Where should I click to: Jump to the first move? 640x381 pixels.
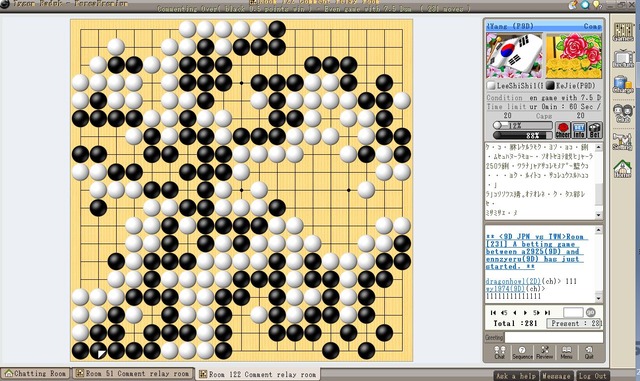point(493,312)
